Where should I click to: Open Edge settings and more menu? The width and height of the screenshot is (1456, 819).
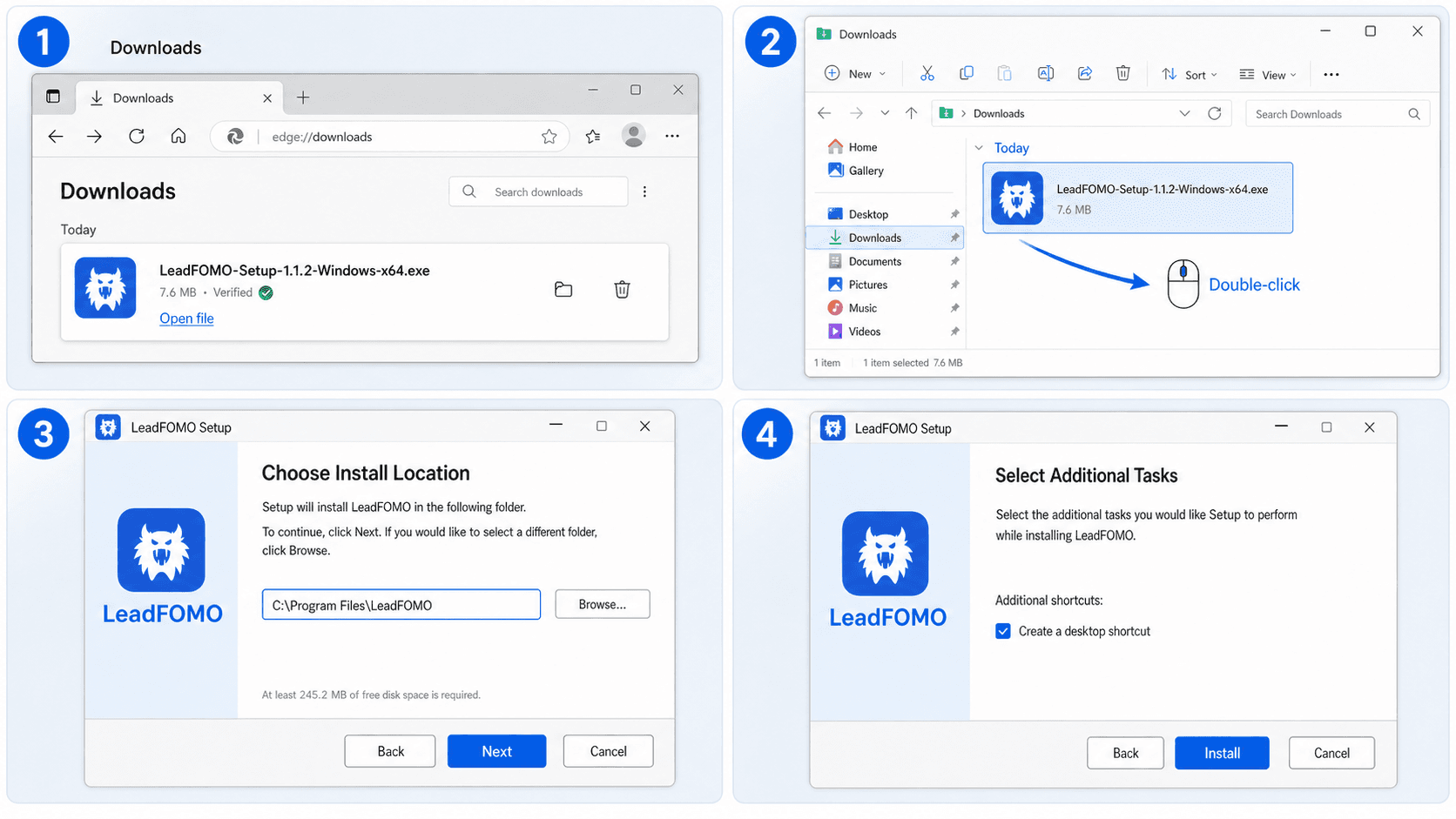(x=672, y=136)
